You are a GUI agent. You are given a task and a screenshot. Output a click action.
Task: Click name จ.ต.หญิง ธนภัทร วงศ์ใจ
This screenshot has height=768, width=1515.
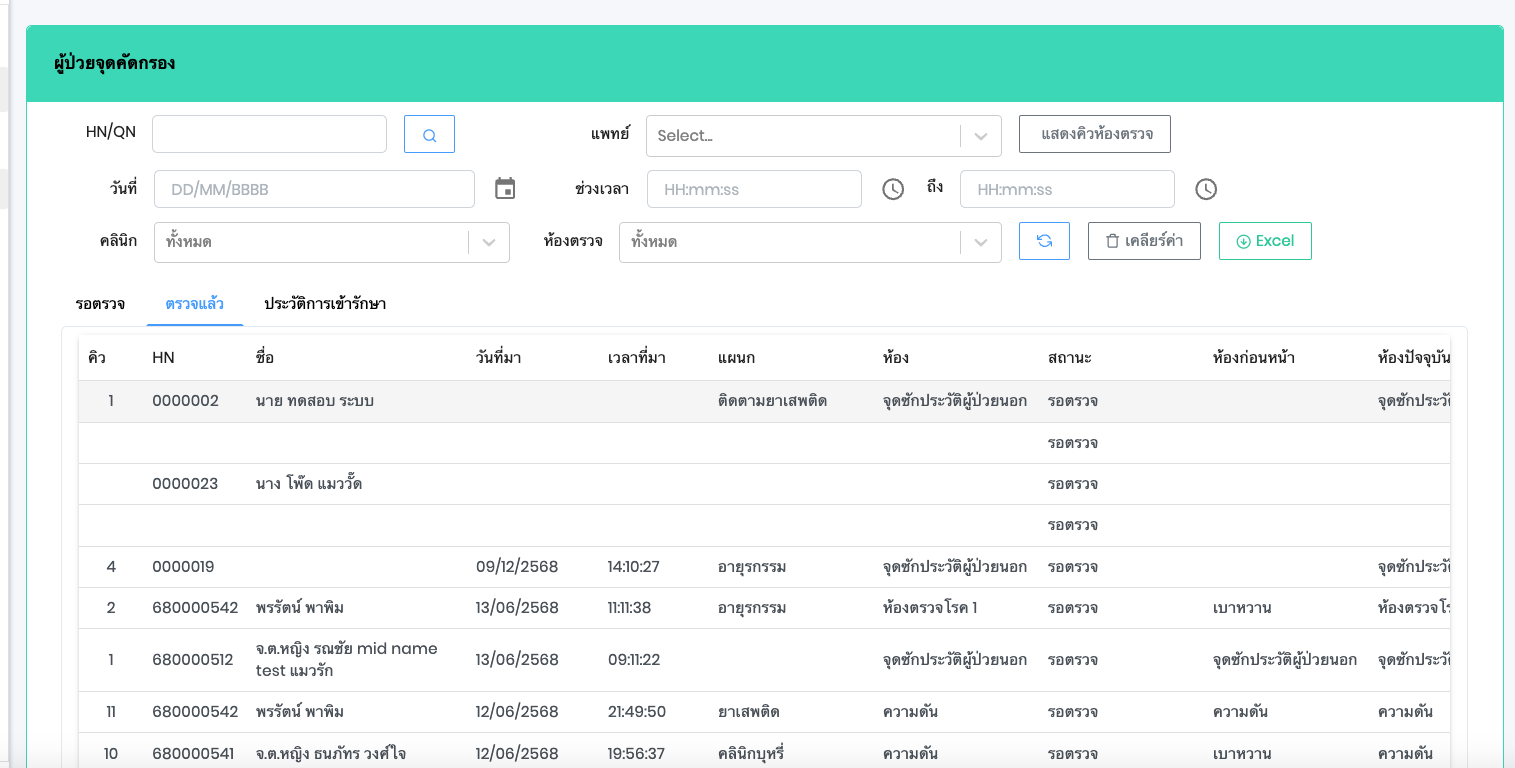[x=331, y=754]
